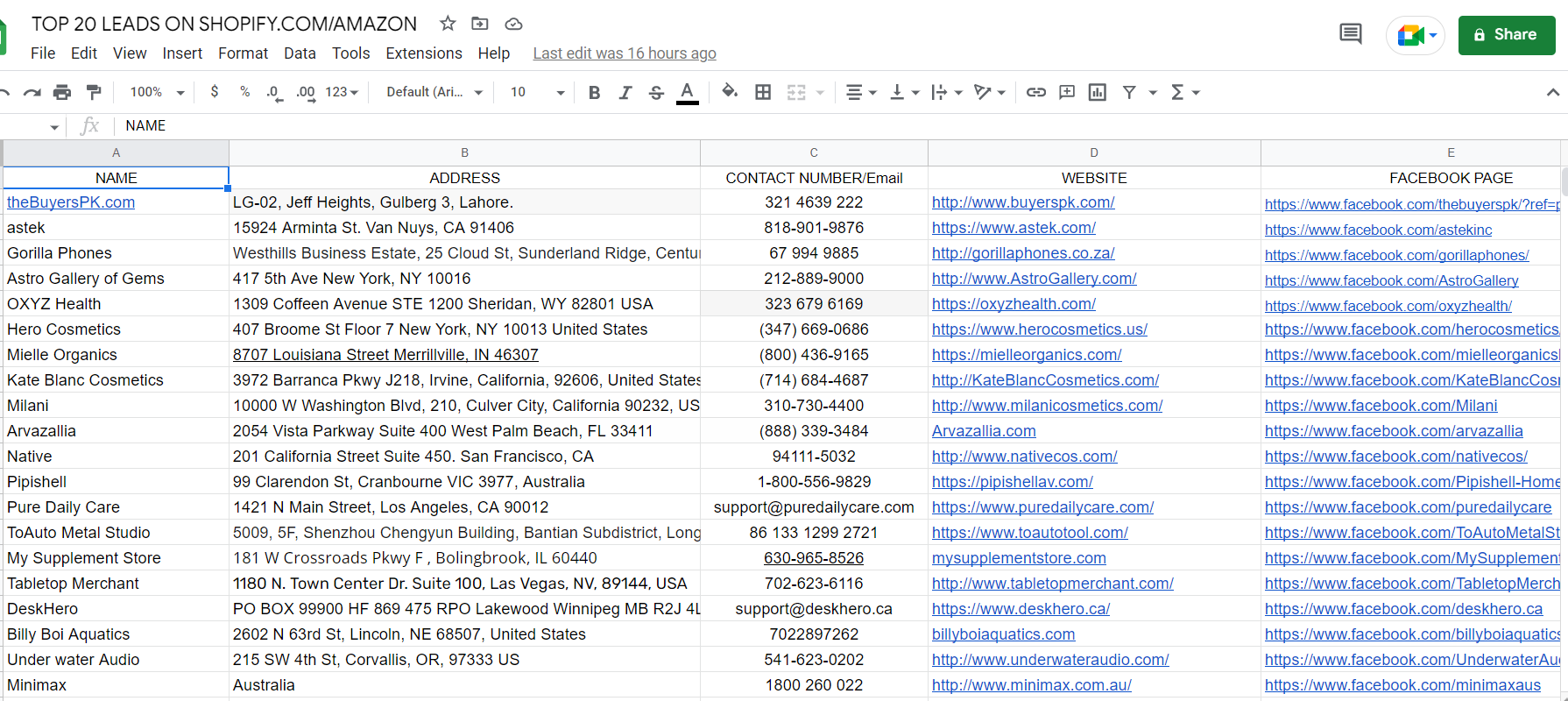Expand filter views dropdown arrow
This screenshot has height=701, width=1568.
1153,92
